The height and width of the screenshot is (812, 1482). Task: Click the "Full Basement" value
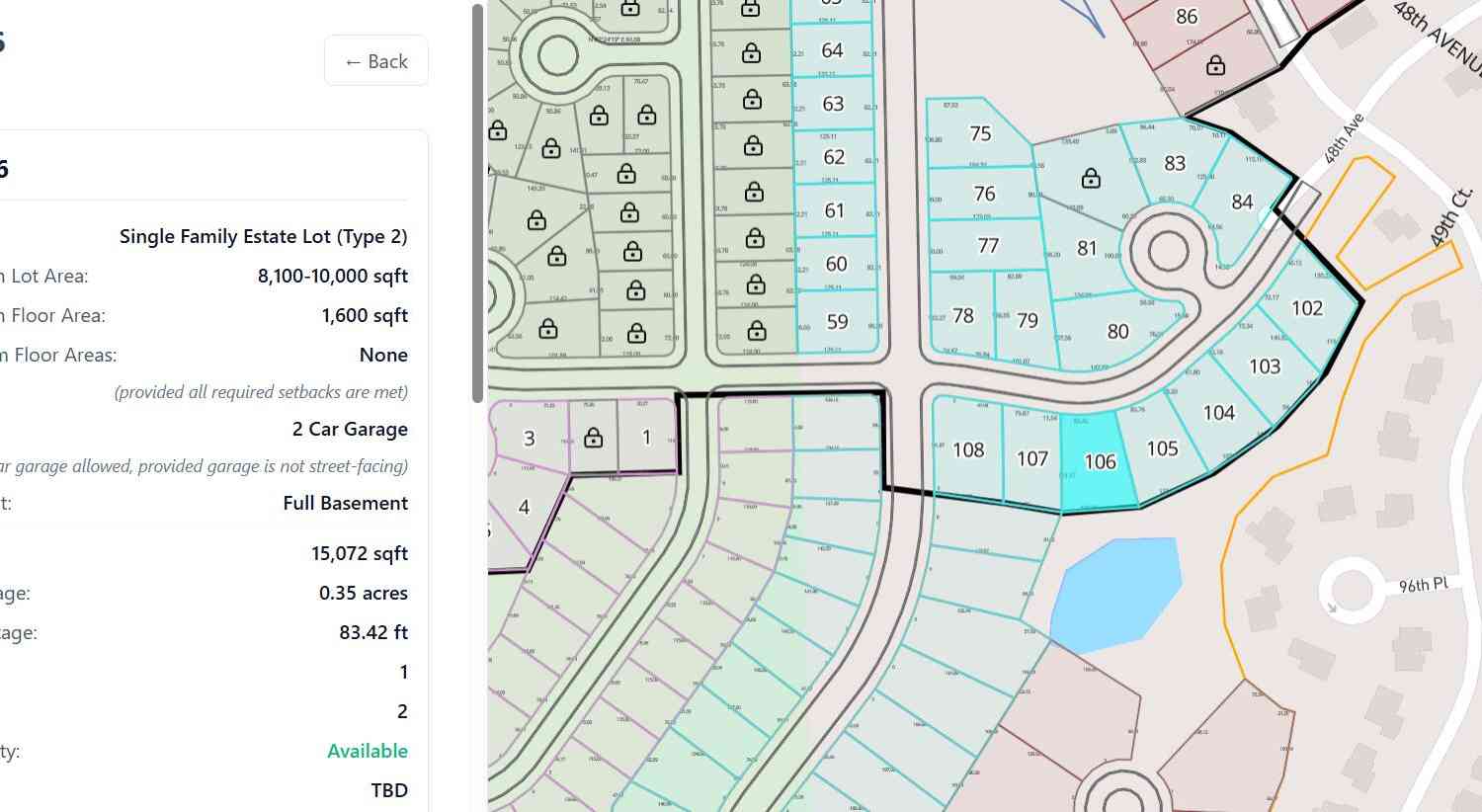tap(345, 503)
